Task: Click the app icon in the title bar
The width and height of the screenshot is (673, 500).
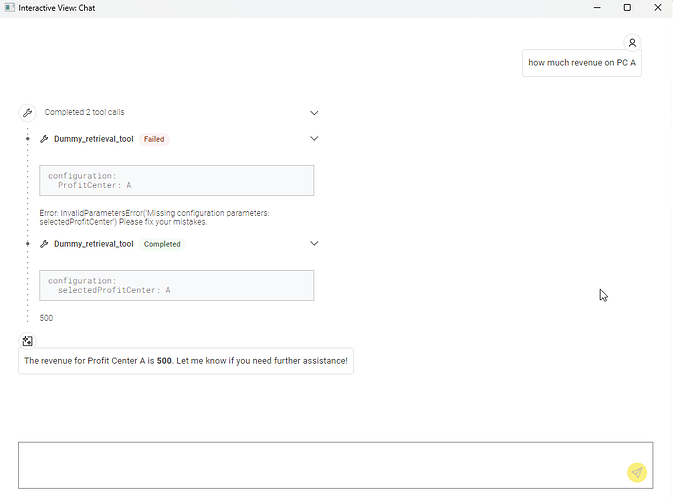Action: [9, 8]
